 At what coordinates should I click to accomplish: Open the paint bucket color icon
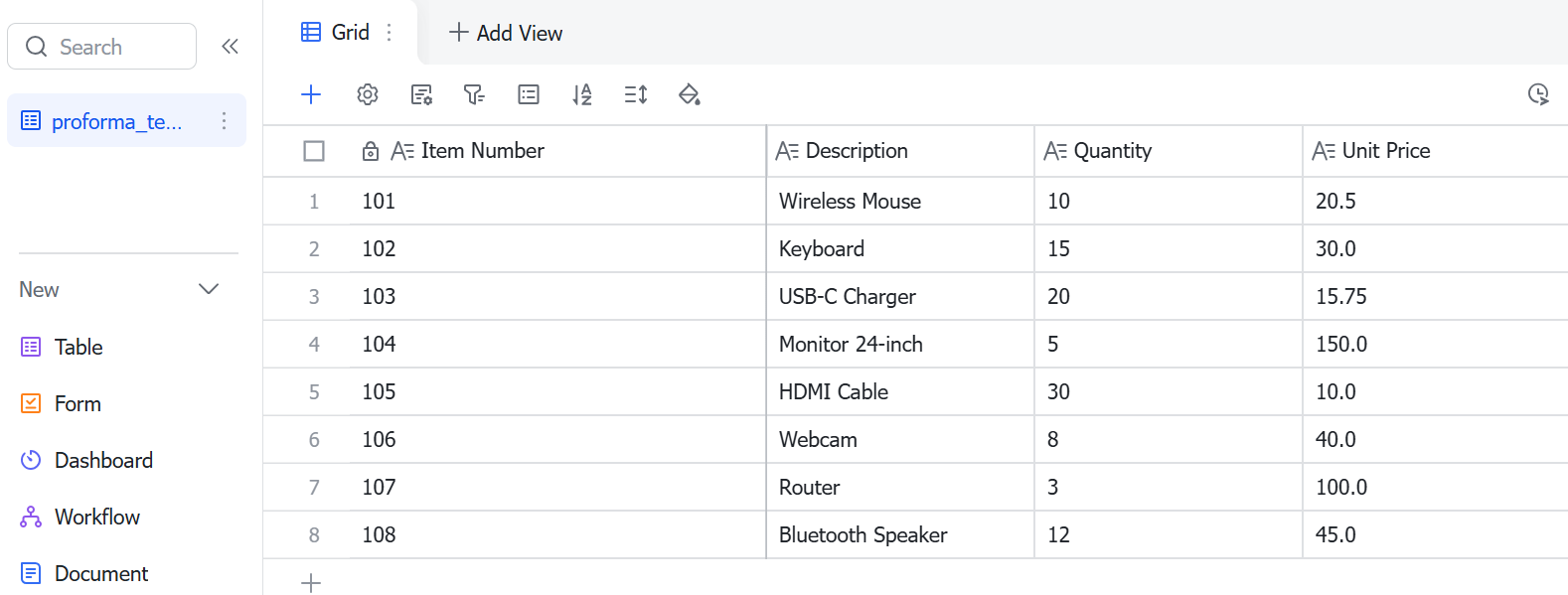[x=690, y=94]
